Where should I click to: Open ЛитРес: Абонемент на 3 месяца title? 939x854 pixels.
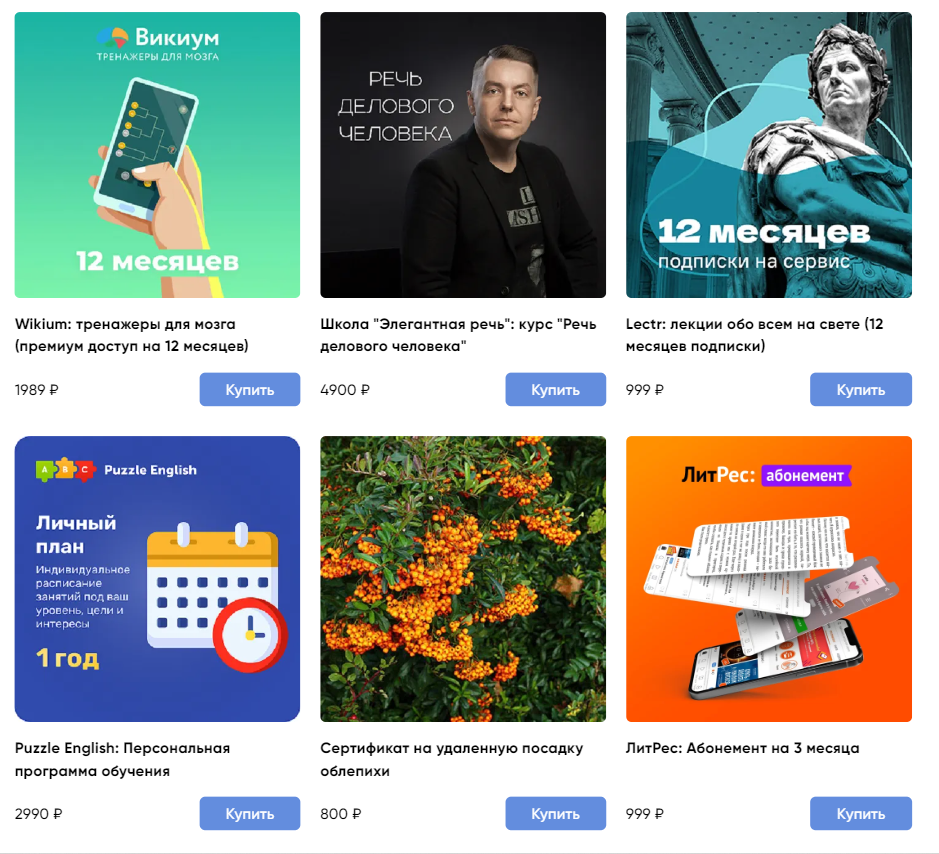(743, 748)
